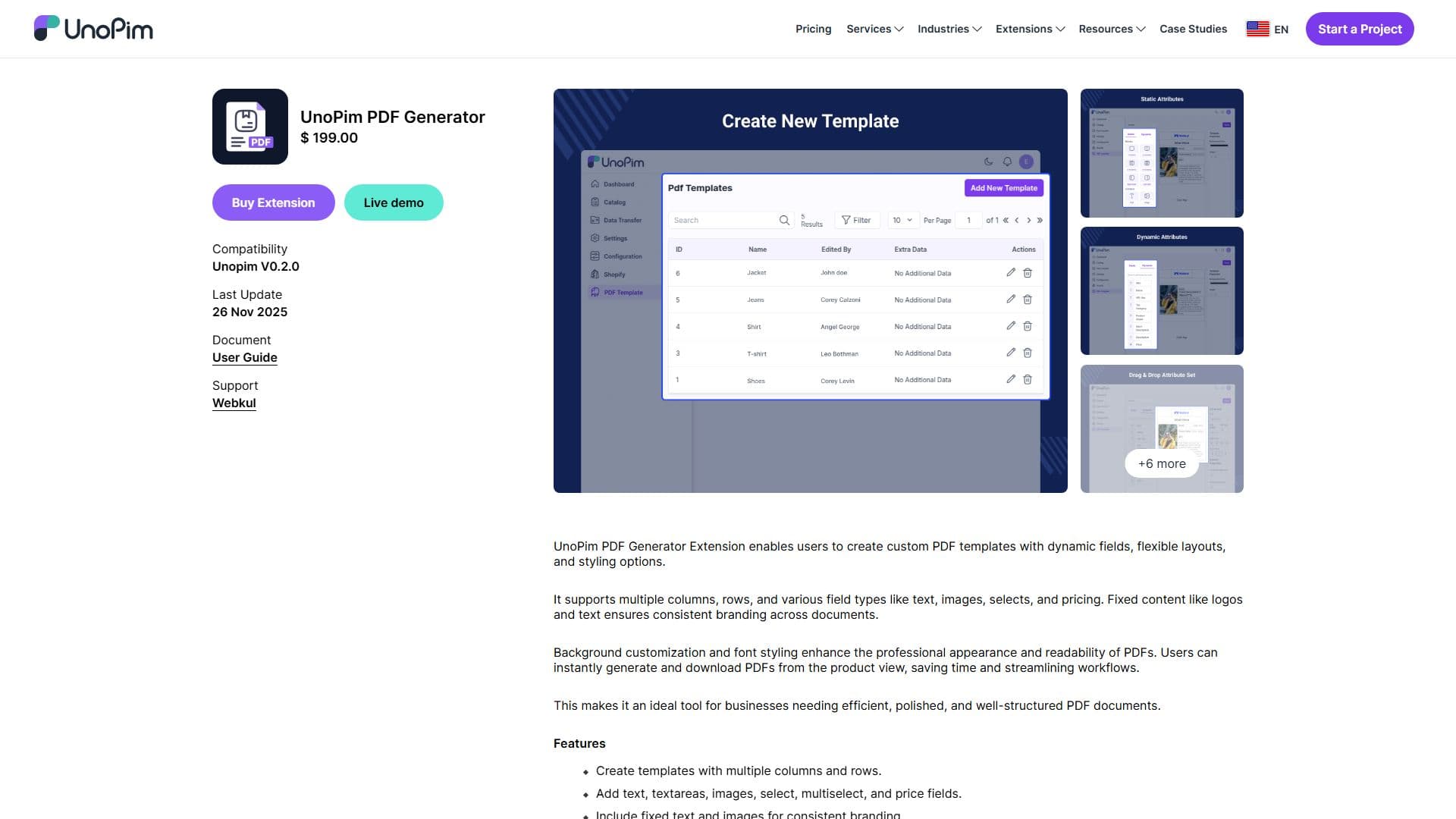Expand the Industries menu
The width and height of the screenshot is (1456, 819).
949,29
